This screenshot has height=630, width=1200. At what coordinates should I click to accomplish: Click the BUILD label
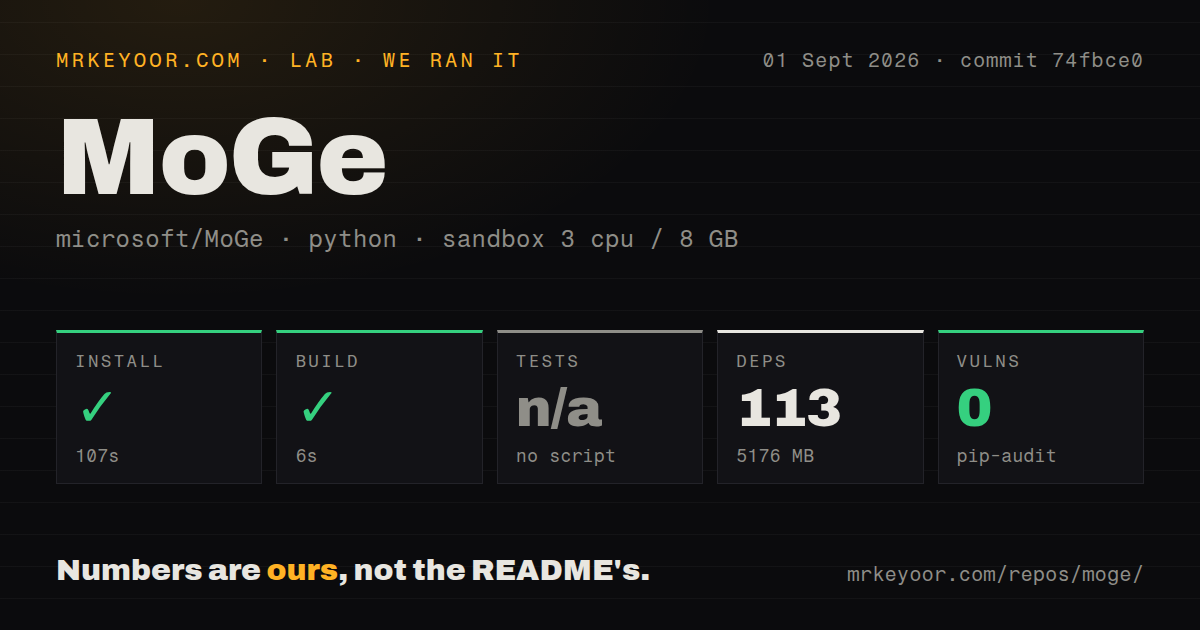[327, 362]
